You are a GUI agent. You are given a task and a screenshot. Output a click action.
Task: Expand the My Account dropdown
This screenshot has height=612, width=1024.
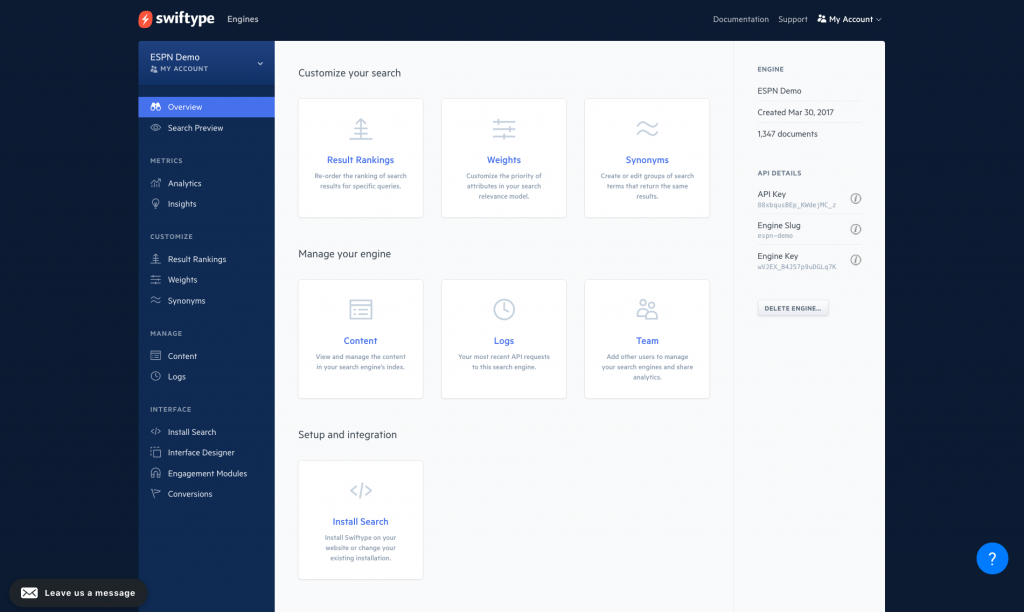848,18
